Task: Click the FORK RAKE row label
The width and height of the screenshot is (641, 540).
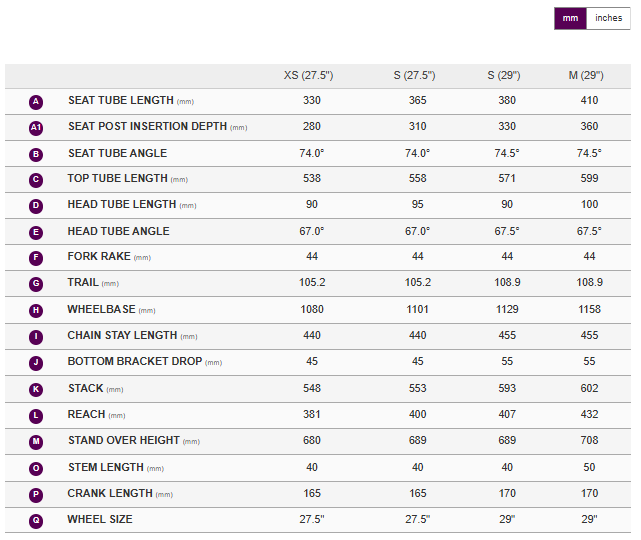Action: pos(98,257)
